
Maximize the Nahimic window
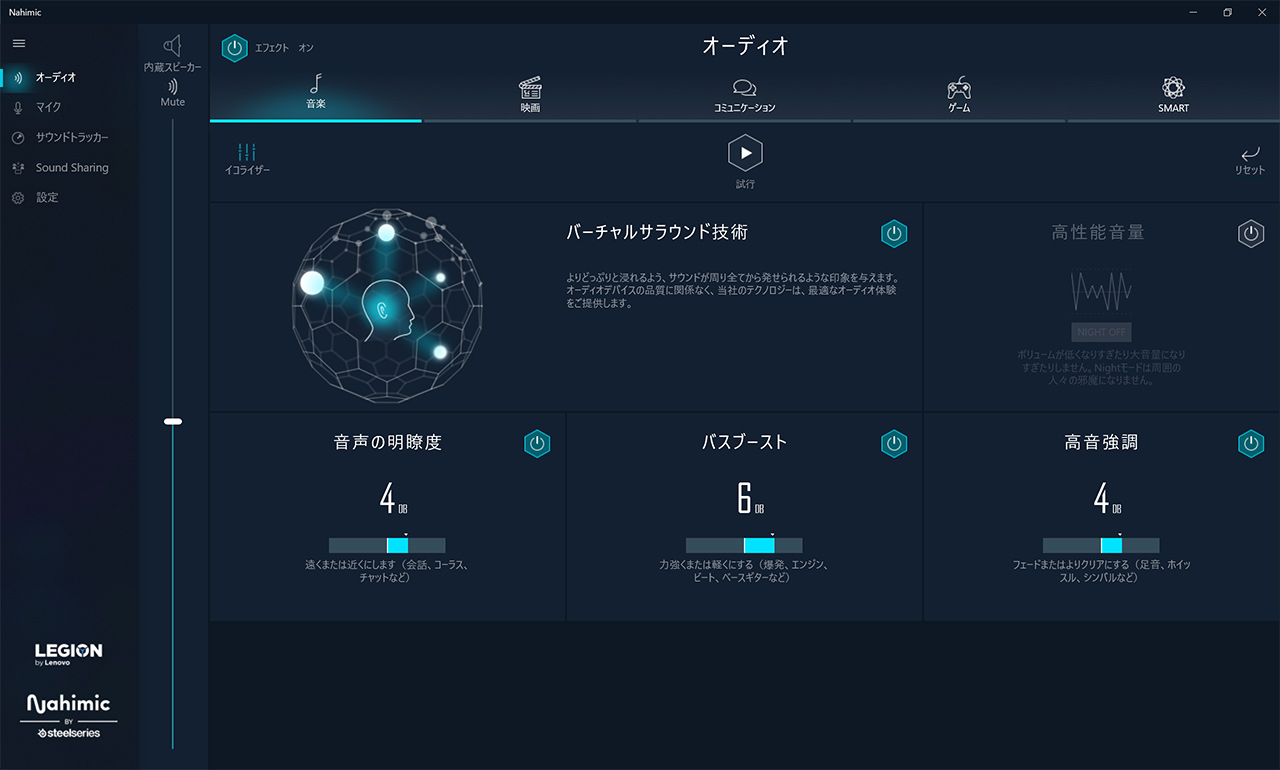(1227, 12)
